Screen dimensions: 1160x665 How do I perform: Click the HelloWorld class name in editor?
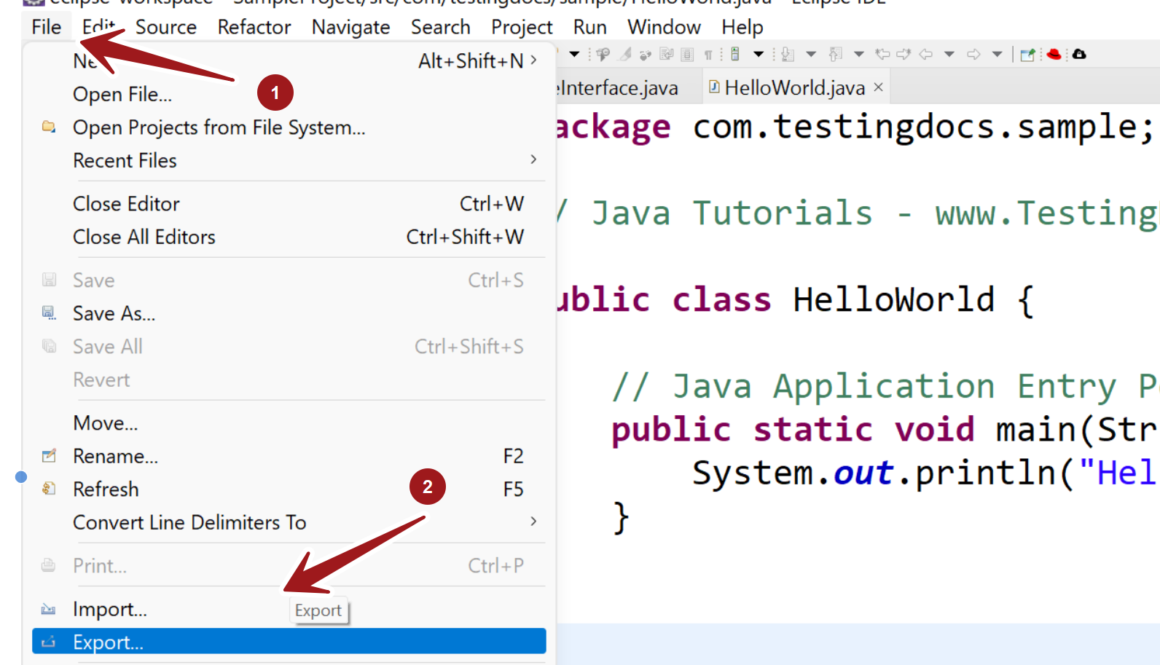[x=893, y=300]
